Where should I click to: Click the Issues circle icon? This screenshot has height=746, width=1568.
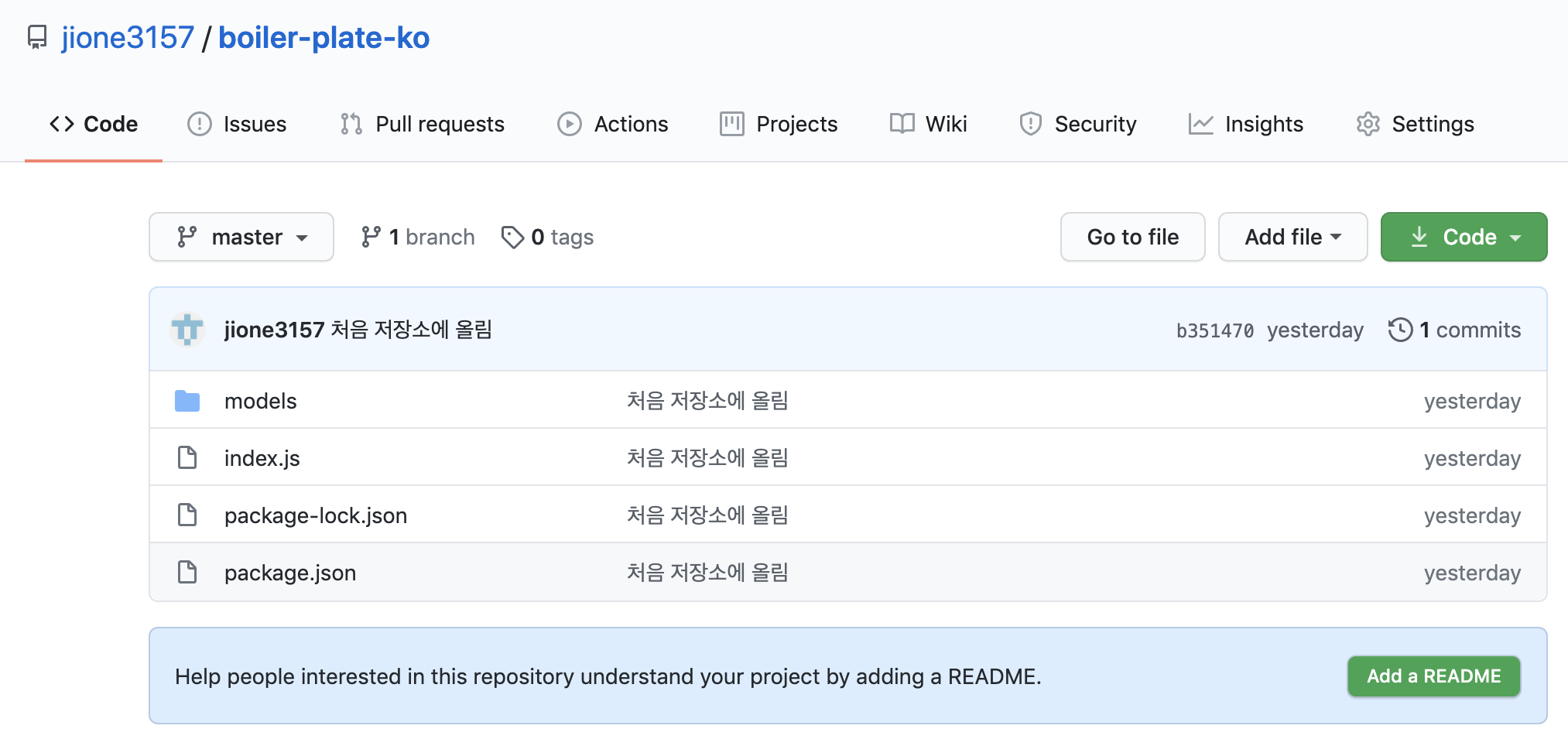[200, 124]
